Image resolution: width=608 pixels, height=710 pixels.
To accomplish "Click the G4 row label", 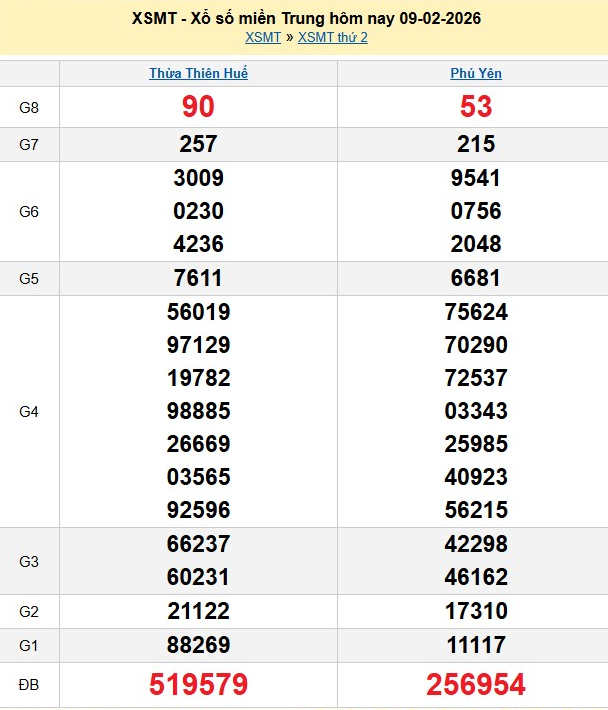I will coord(29,411).
